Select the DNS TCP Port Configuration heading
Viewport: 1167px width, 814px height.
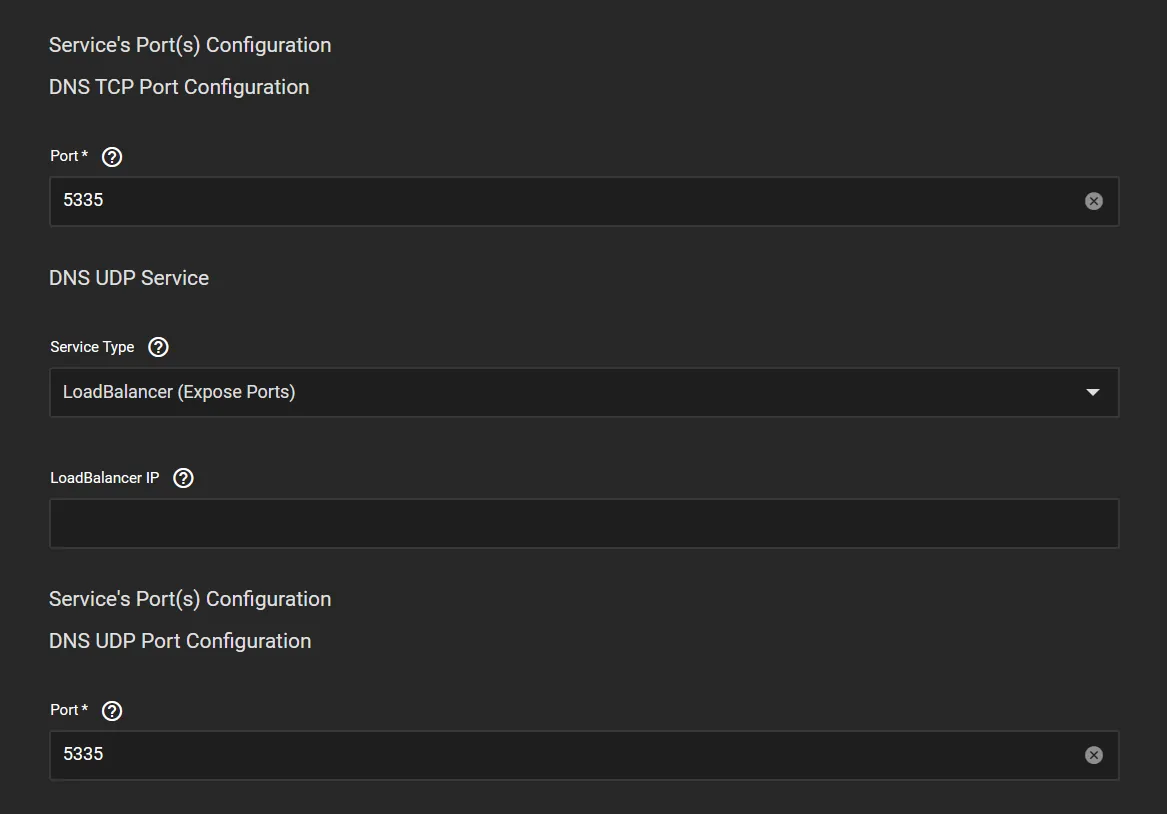179,87
